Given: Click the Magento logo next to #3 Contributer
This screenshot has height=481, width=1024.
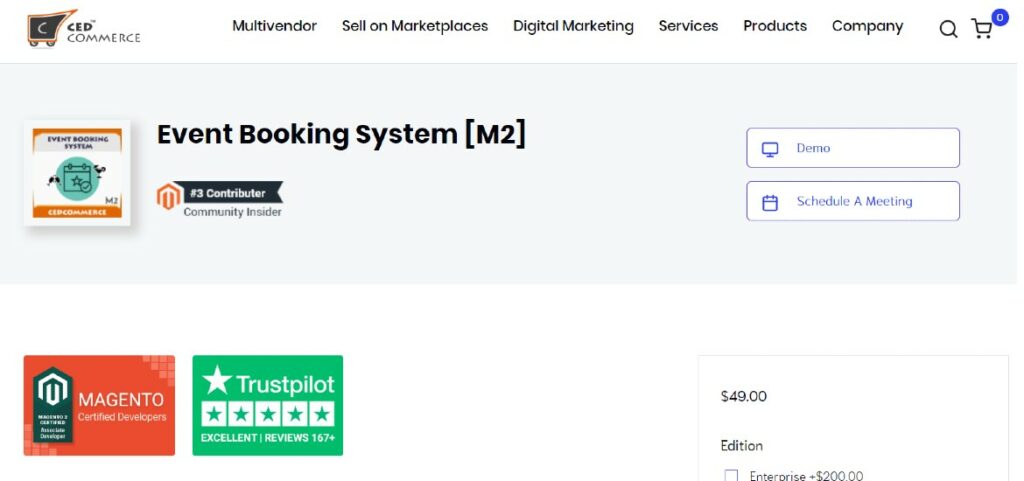Looking at the screenshot, I should [168, 196].
